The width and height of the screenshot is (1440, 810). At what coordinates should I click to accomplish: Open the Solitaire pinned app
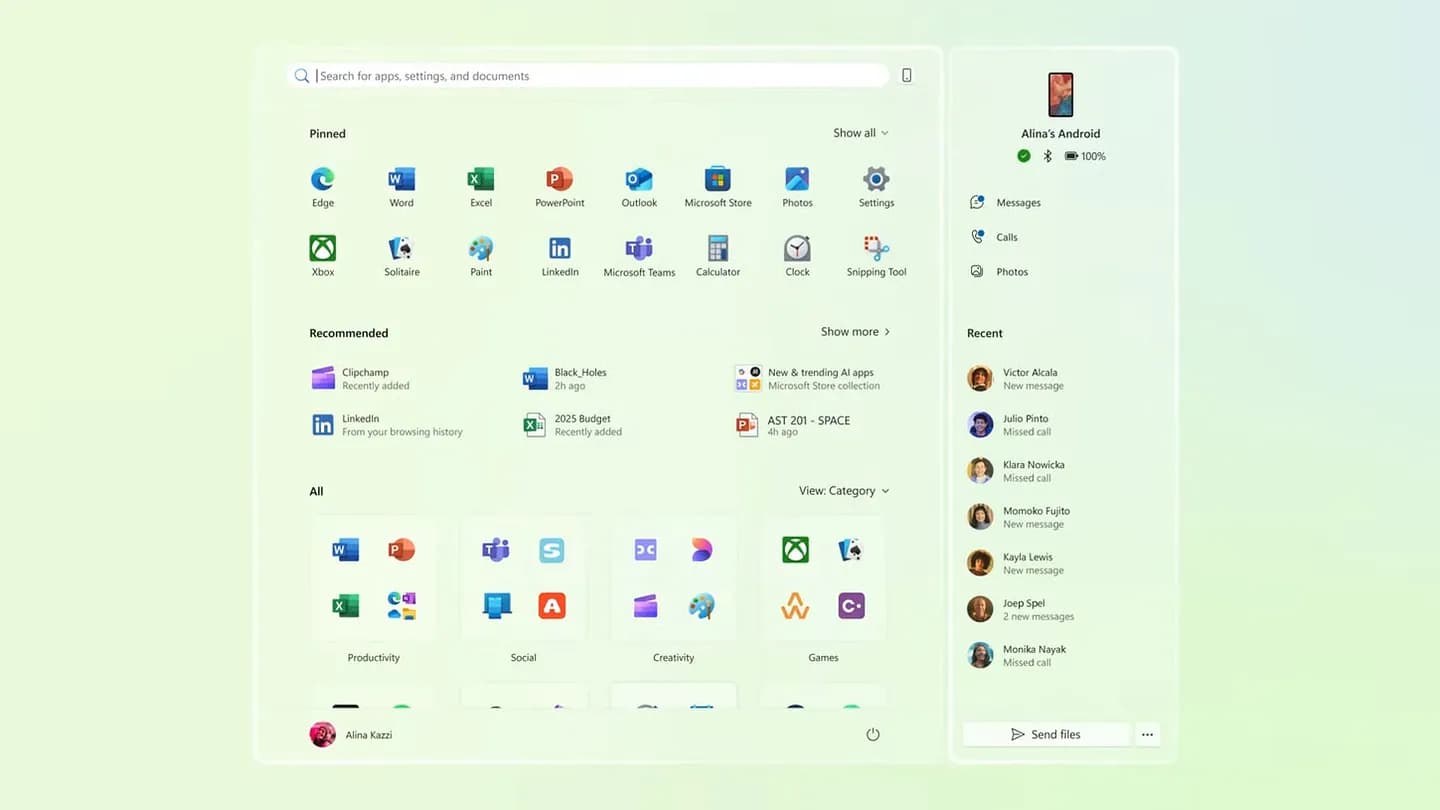click(402, 256)
